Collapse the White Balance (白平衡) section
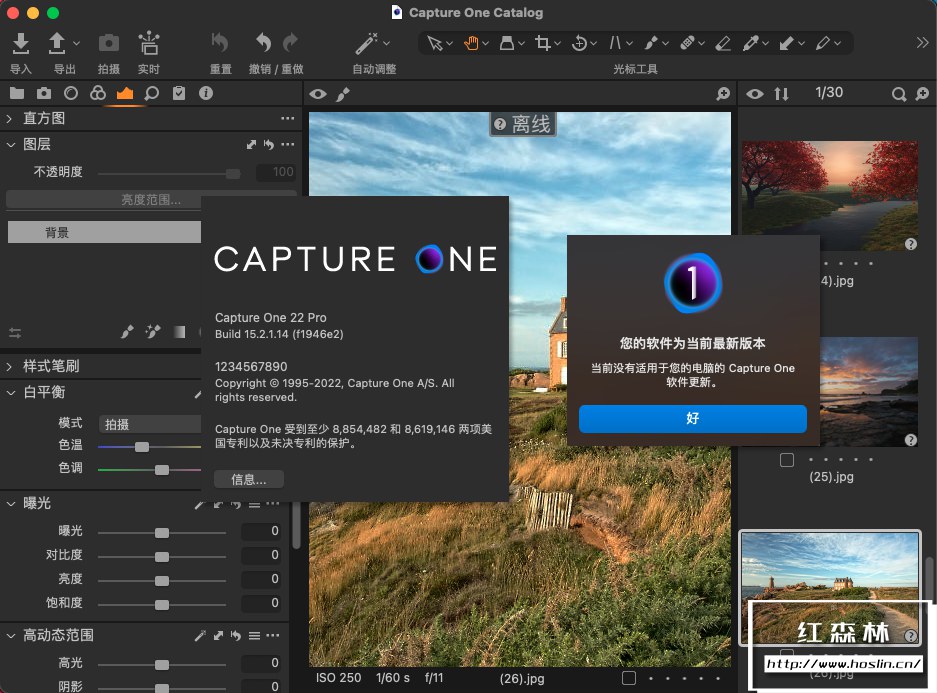 [12, 393]
